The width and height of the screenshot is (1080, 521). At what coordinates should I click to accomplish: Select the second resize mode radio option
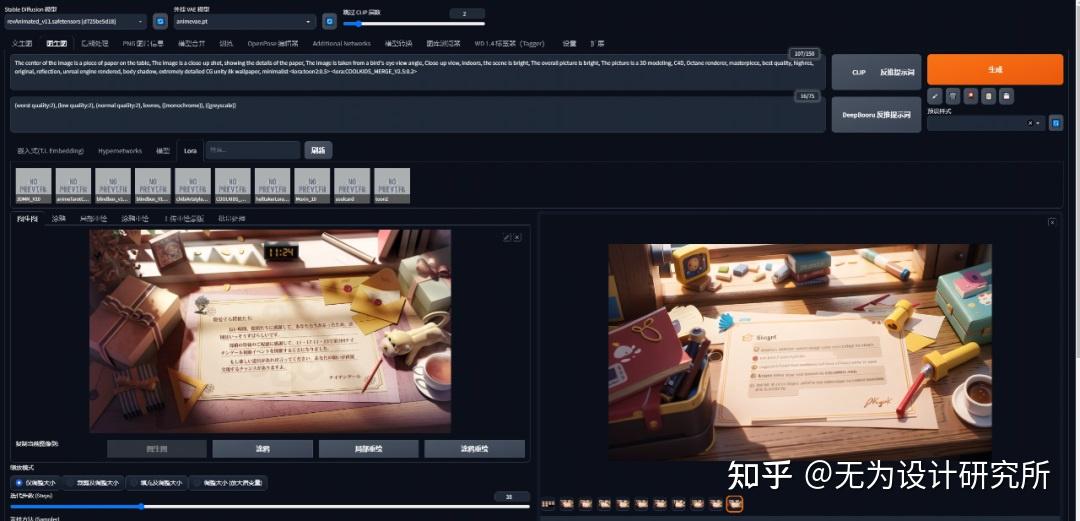(x=95, y=483)
